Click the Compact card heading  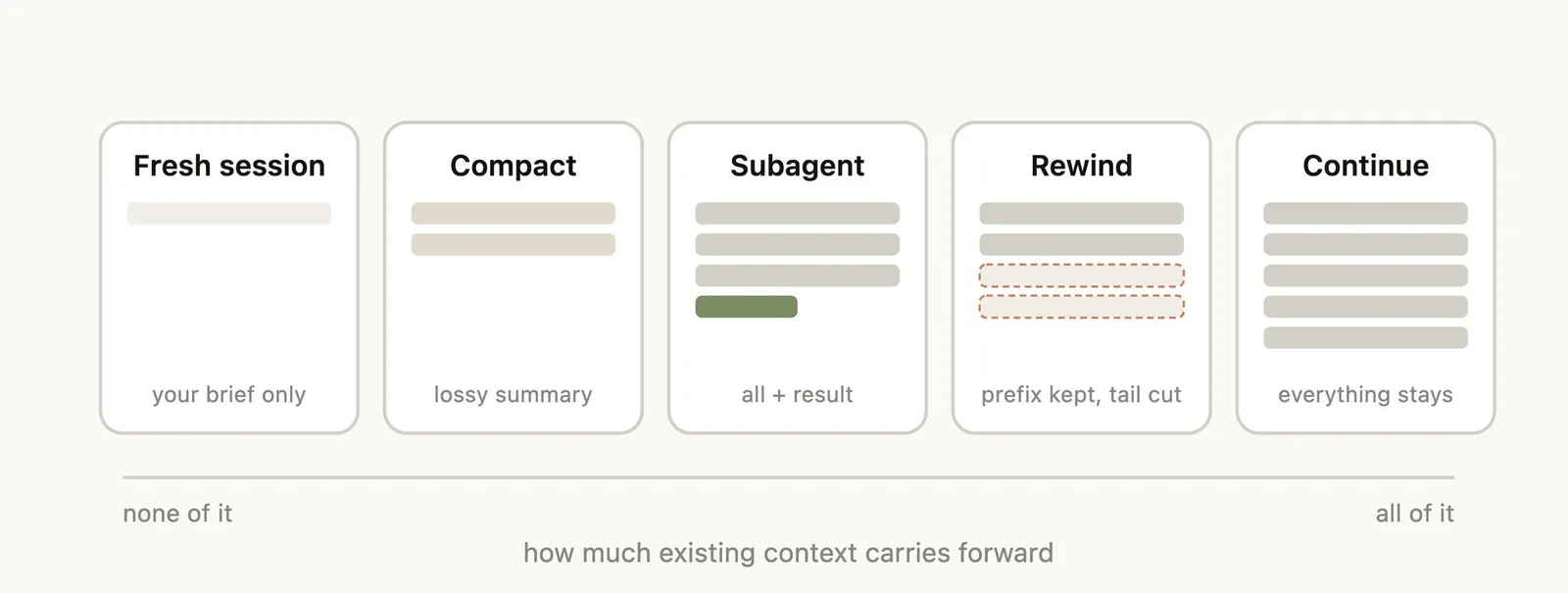pyautogui.click(x=513, y=167)
